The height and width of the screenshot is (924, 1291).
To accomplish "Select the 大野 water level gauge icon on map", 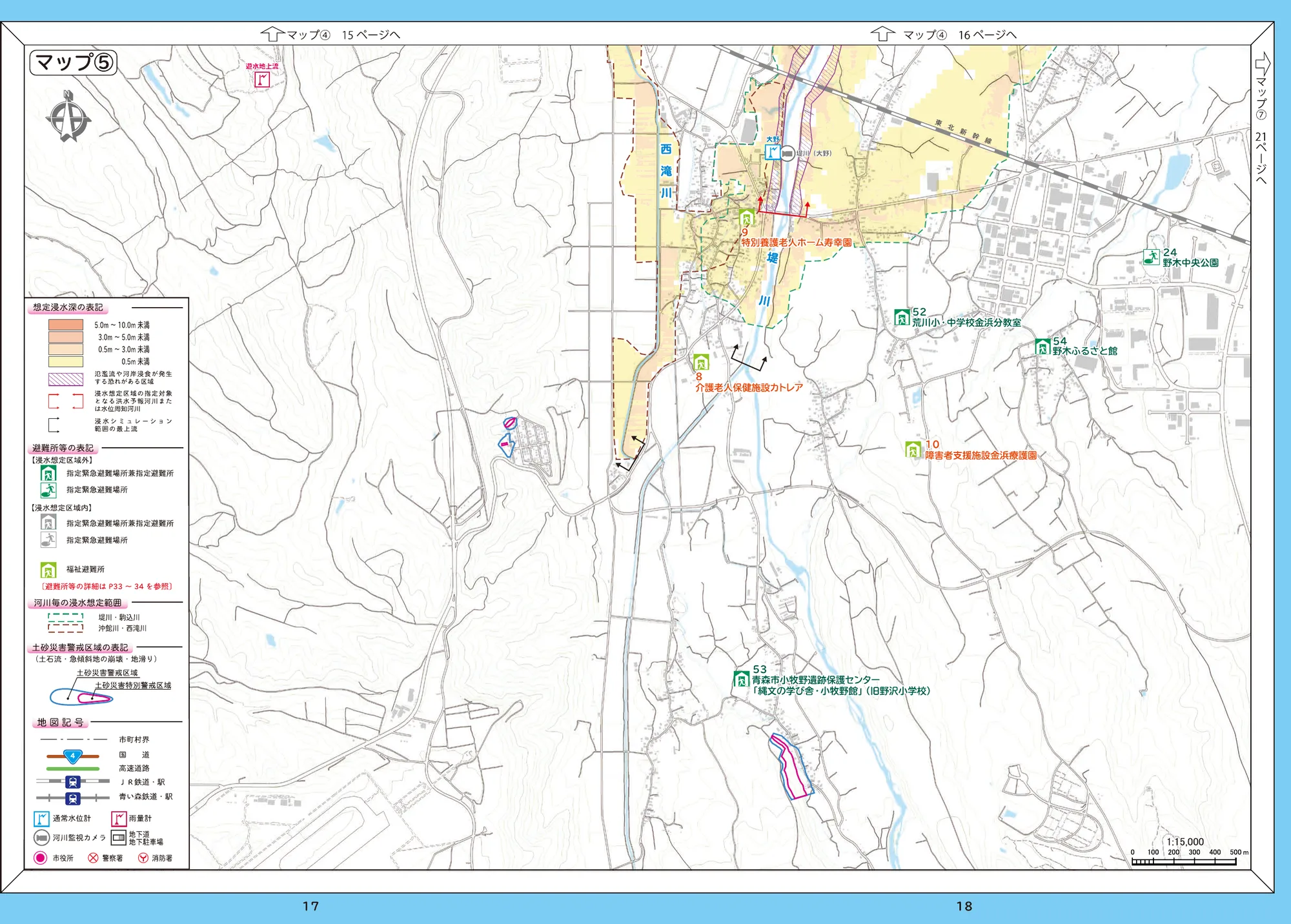I will point(772,152).
